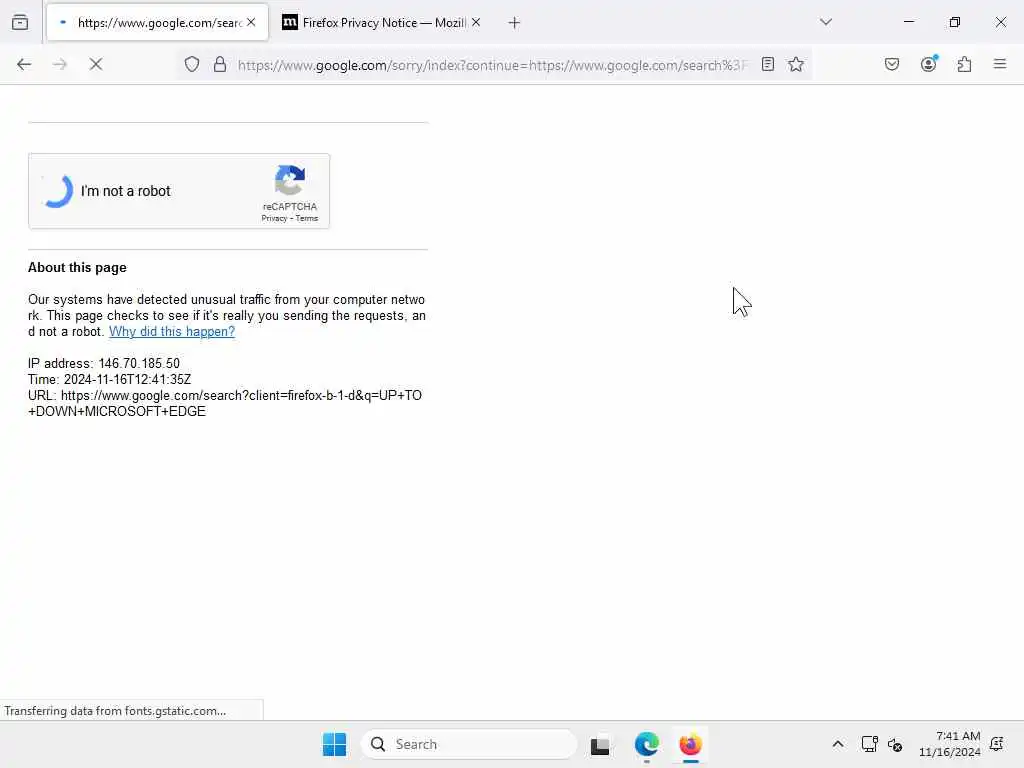Click the About this page heading

pyautogui.click(x=77, y=268)
